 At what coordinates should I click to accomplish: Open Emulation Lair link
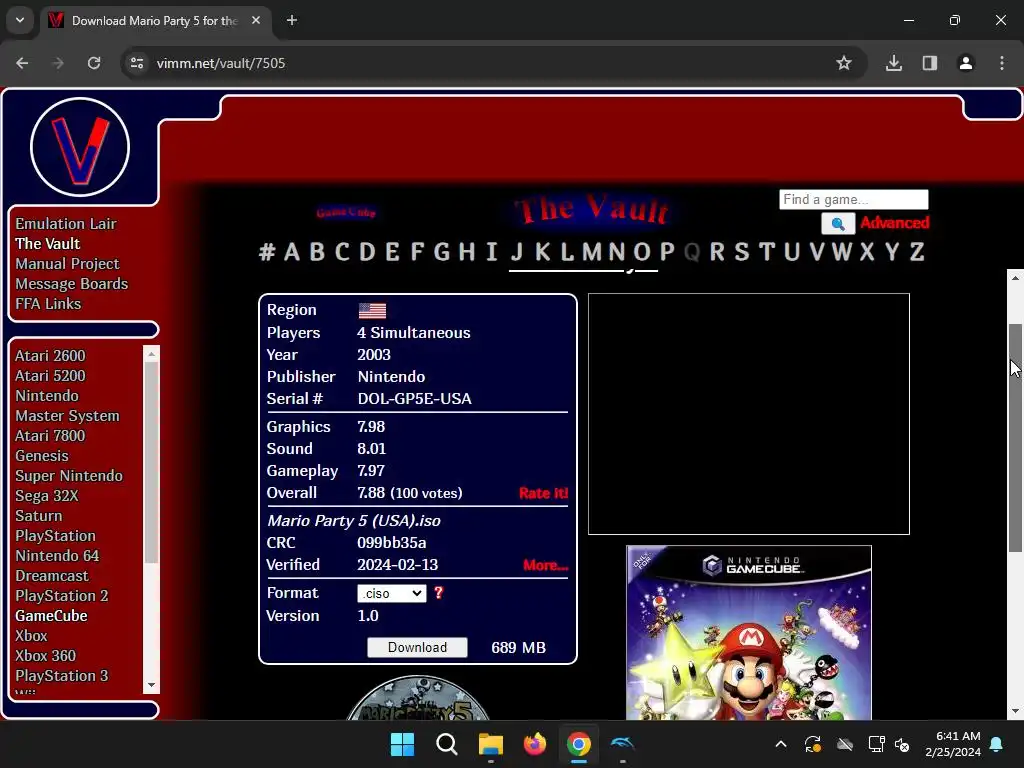[66, 224]
